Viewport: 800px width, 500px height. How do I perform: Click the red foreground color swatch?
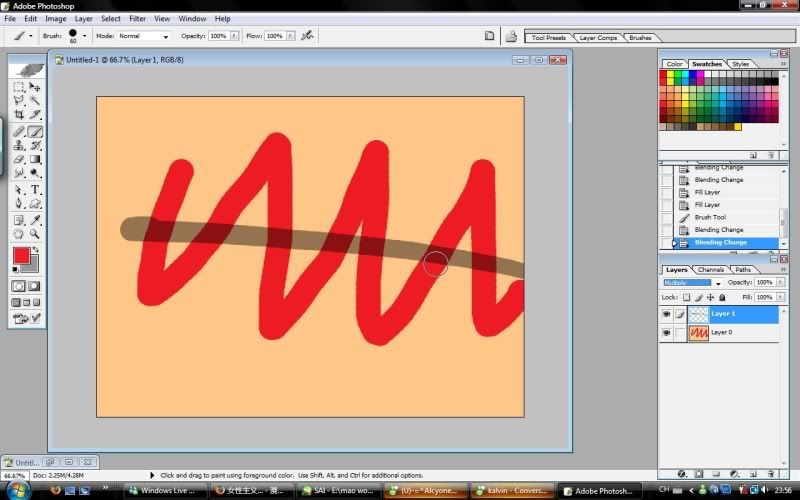pos(21,256)
